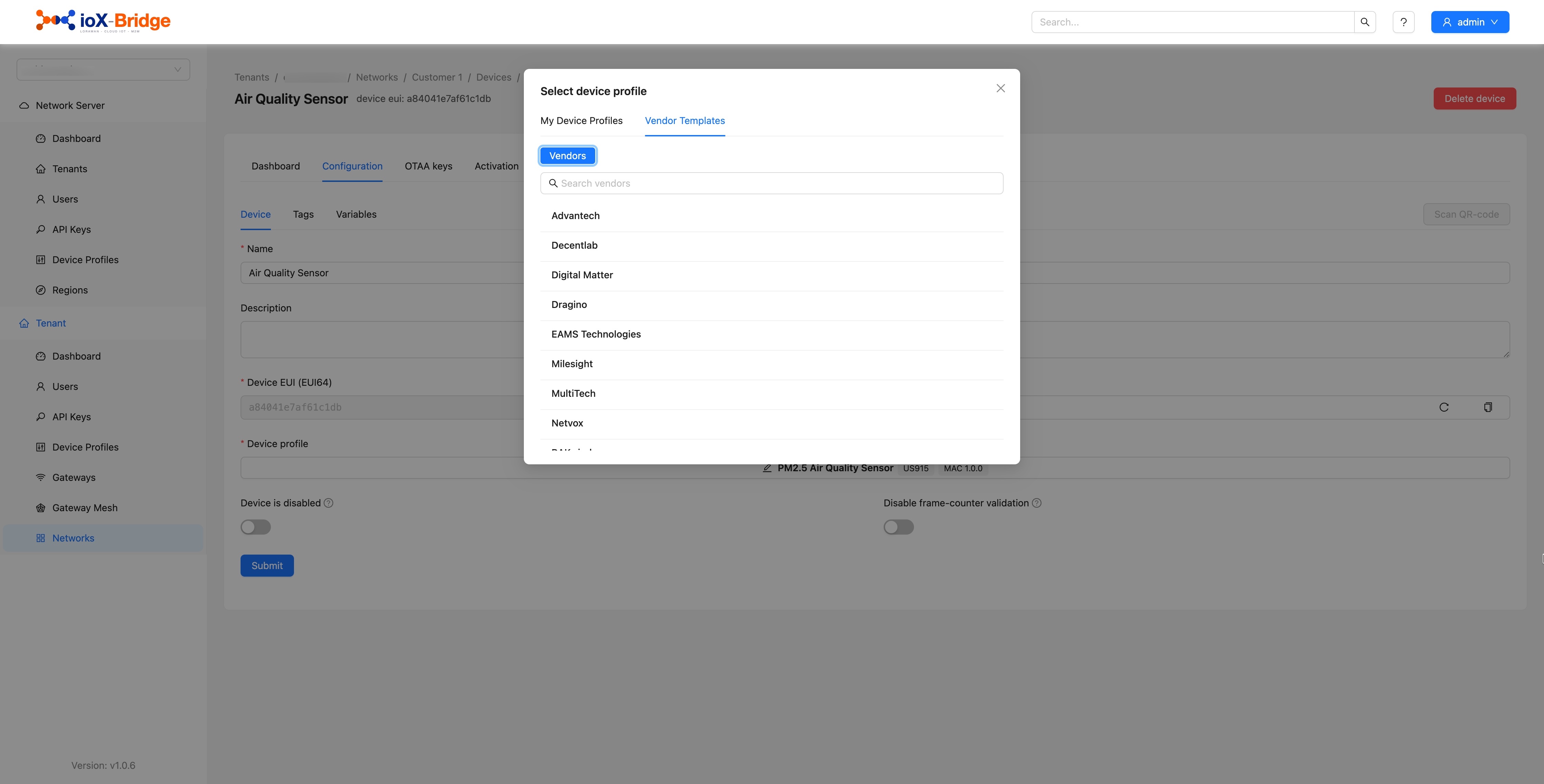Open the admin user dropdown
The image size is (1544, 784).
pos(1470,22)
